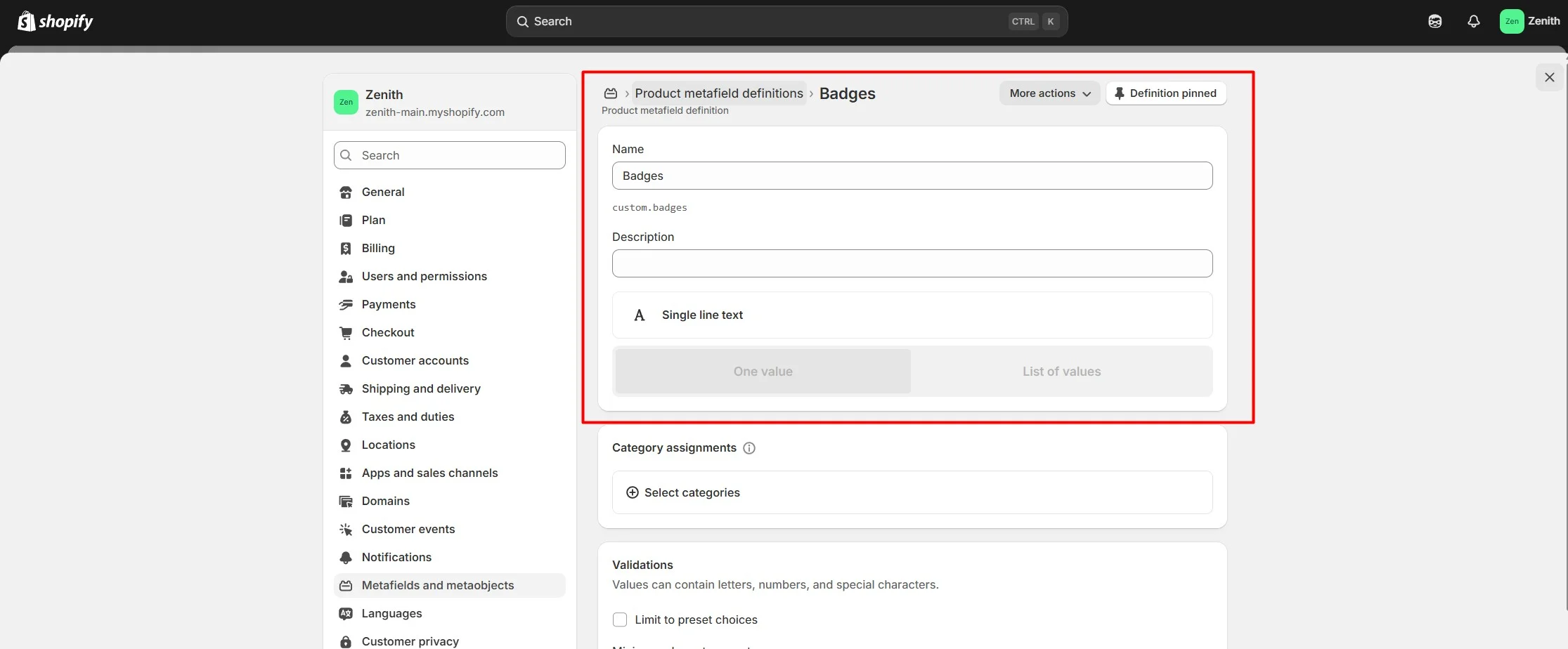Click into the Description text field

tap(912, 263)
